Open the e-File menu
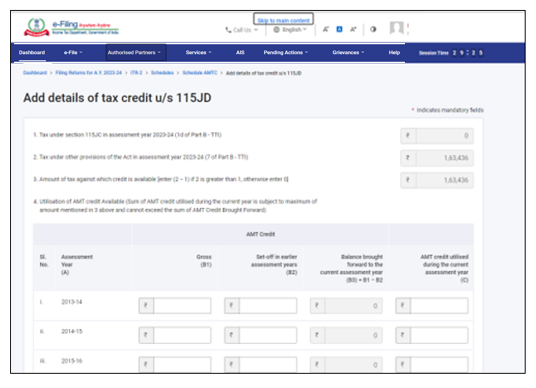The image size is (536, 388). (73, 52)
